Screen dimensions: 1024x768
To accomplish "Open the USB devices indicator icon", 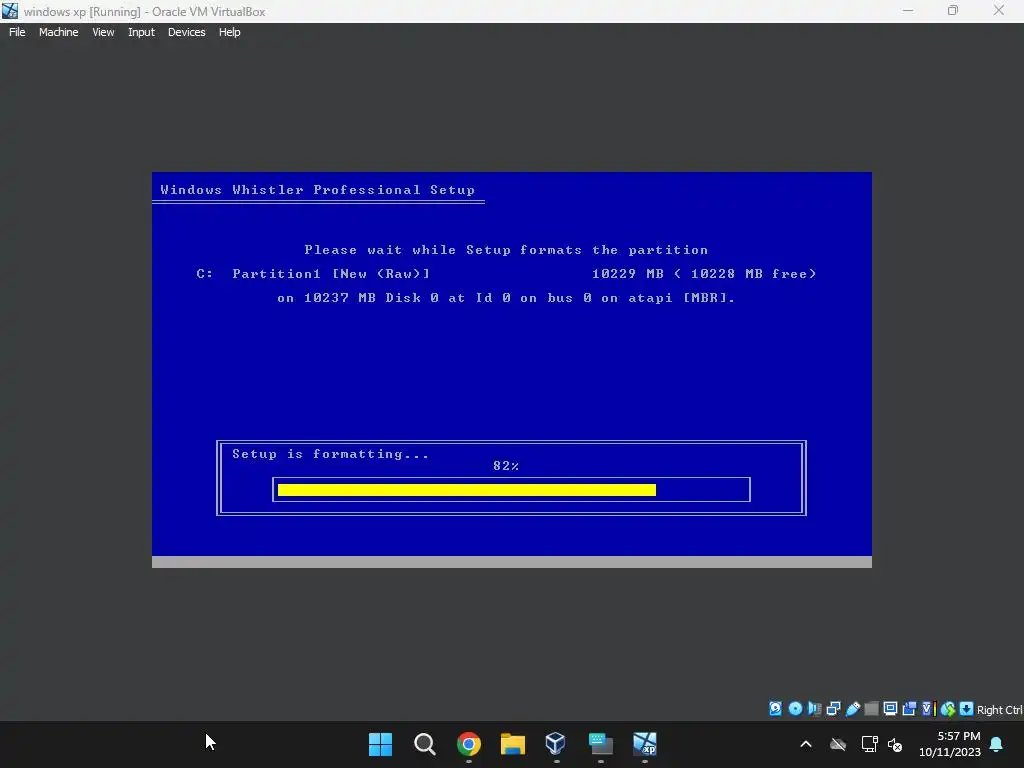I will coord(852,709).
